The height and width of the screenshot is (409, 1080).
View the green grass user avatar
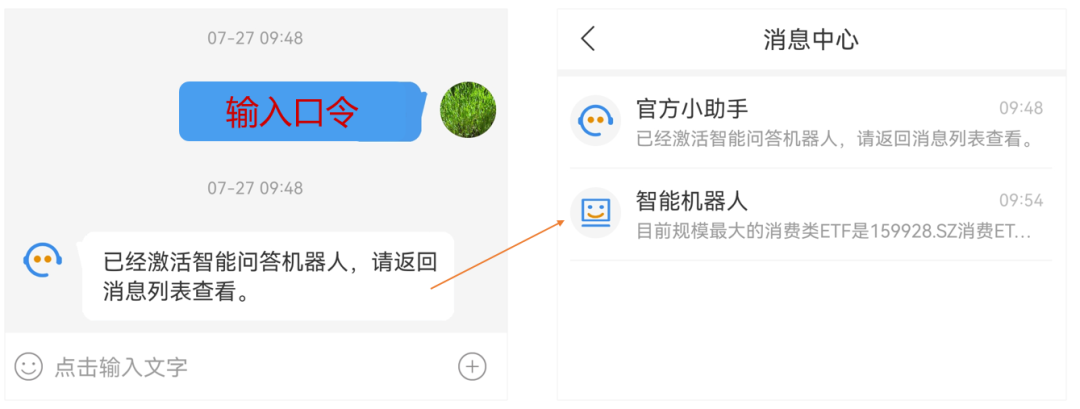468,110
